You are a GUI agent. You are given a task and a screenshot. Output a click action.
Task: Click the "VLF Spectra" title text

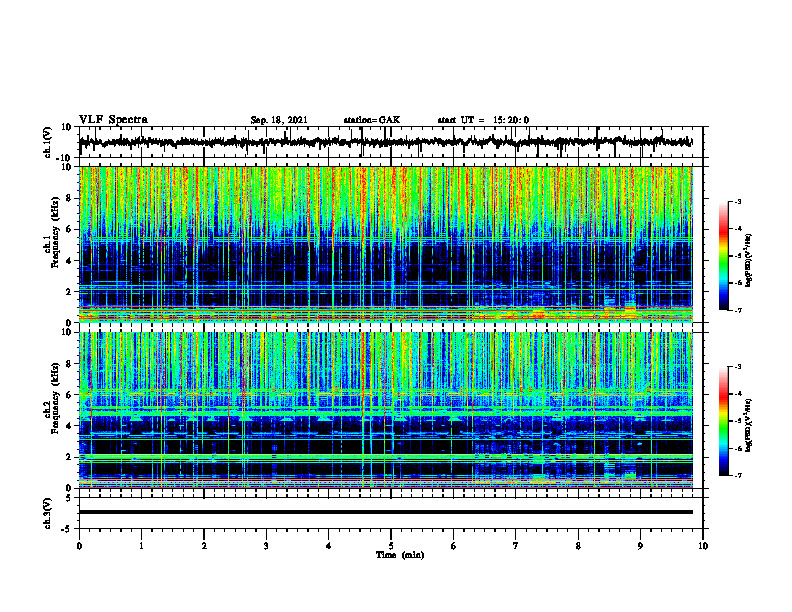pos(113,120)
